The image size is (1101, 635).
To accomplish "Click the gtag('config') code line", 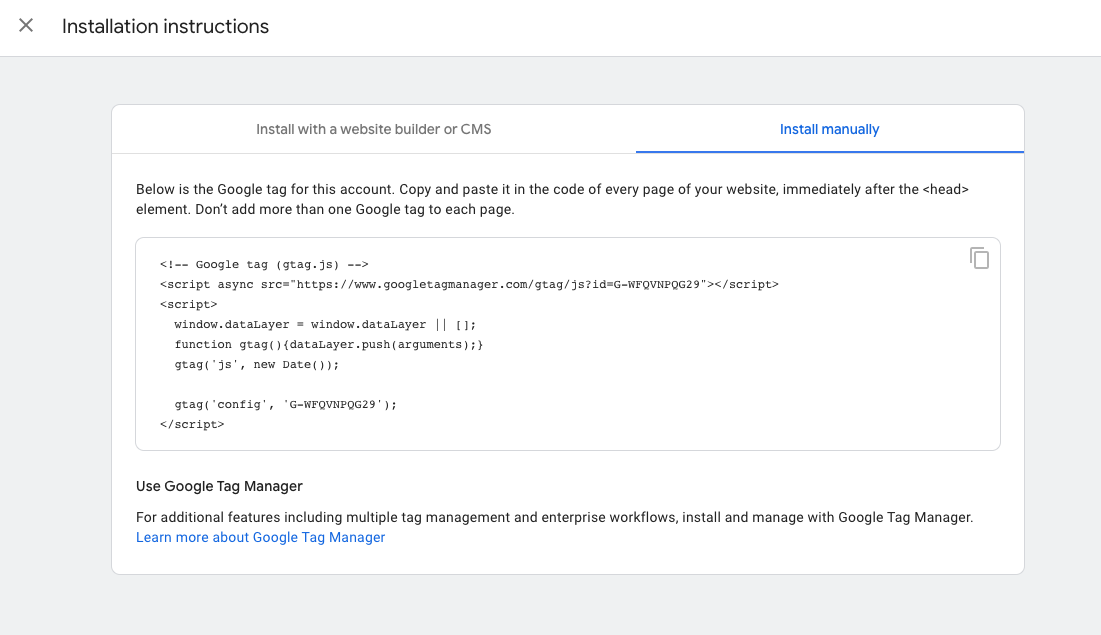I will [286, 405].
